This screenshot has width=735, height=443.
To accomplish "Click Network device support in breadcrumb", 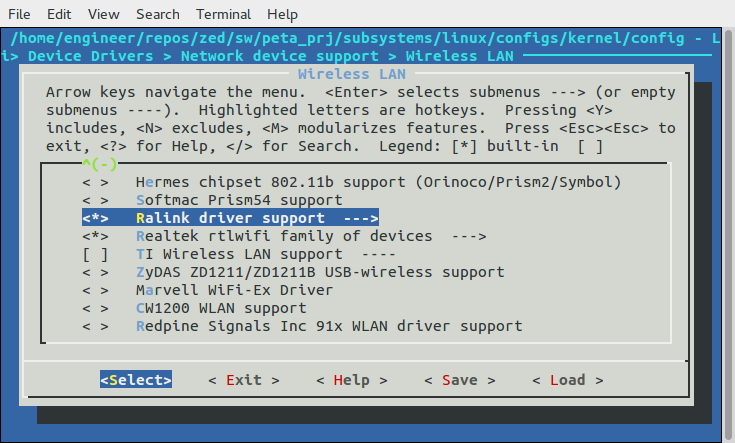I will tap(279, 56).
